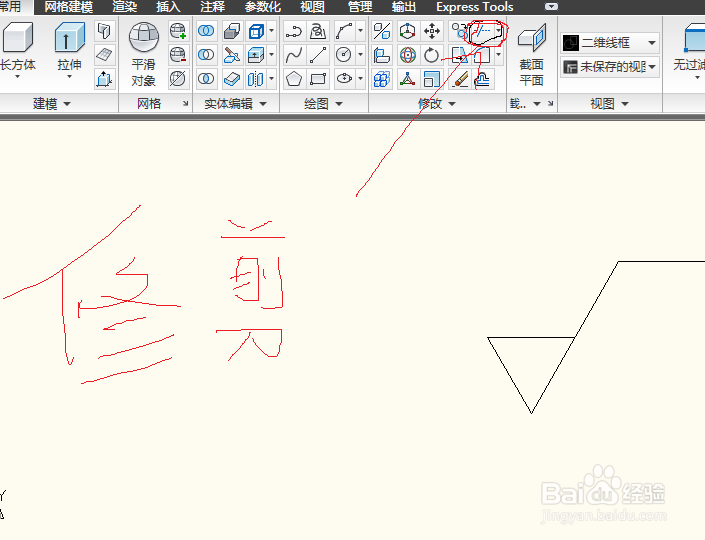Select the solid Union tool
This screenshot has width=705, height=540.
(x=206, y=31)
